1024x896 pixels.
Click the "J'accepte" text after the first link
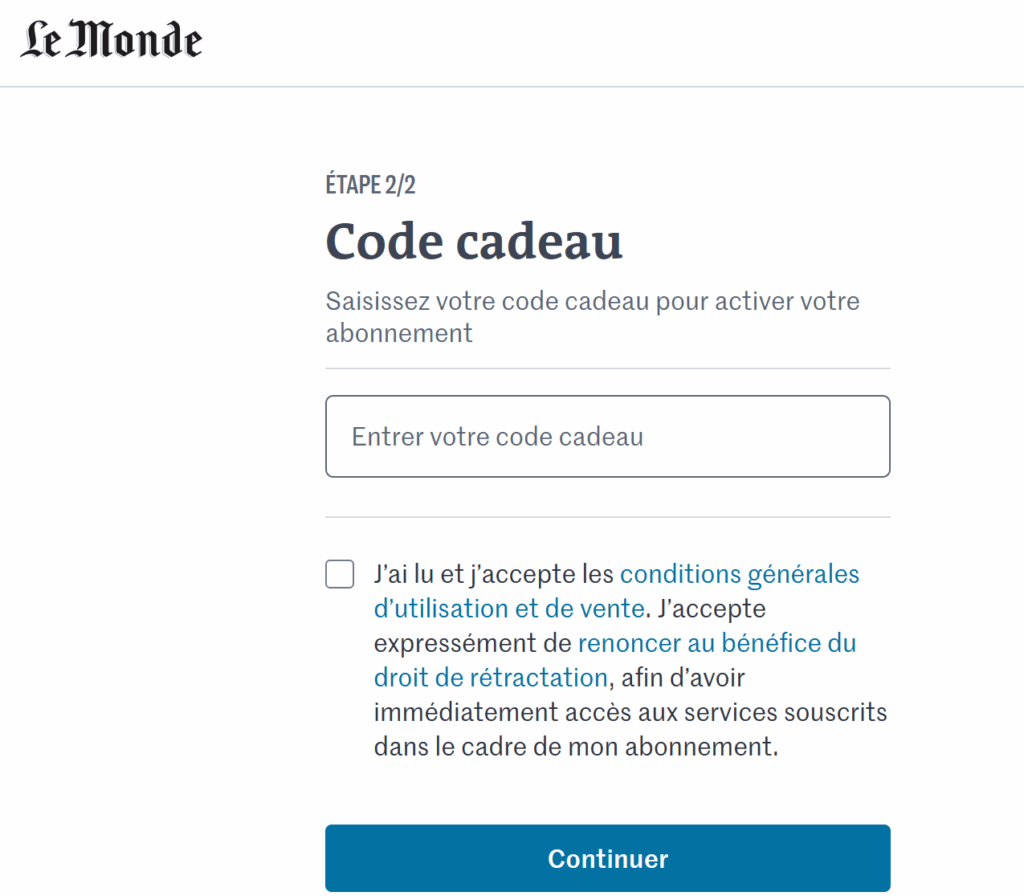click(712, 609)
